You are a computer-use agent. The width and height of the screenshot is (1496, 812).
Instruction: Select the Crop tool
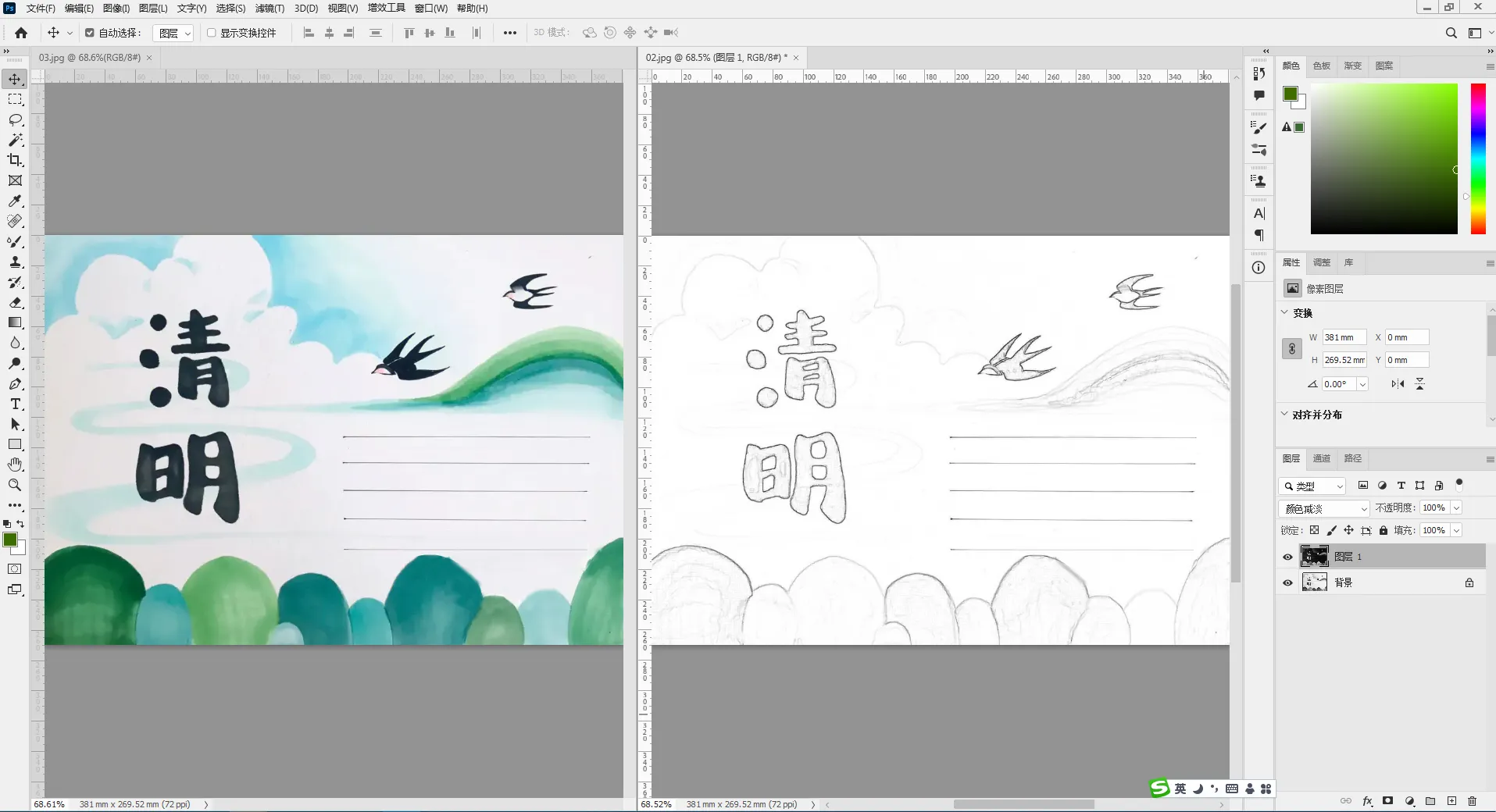click(x=15, y=160)
